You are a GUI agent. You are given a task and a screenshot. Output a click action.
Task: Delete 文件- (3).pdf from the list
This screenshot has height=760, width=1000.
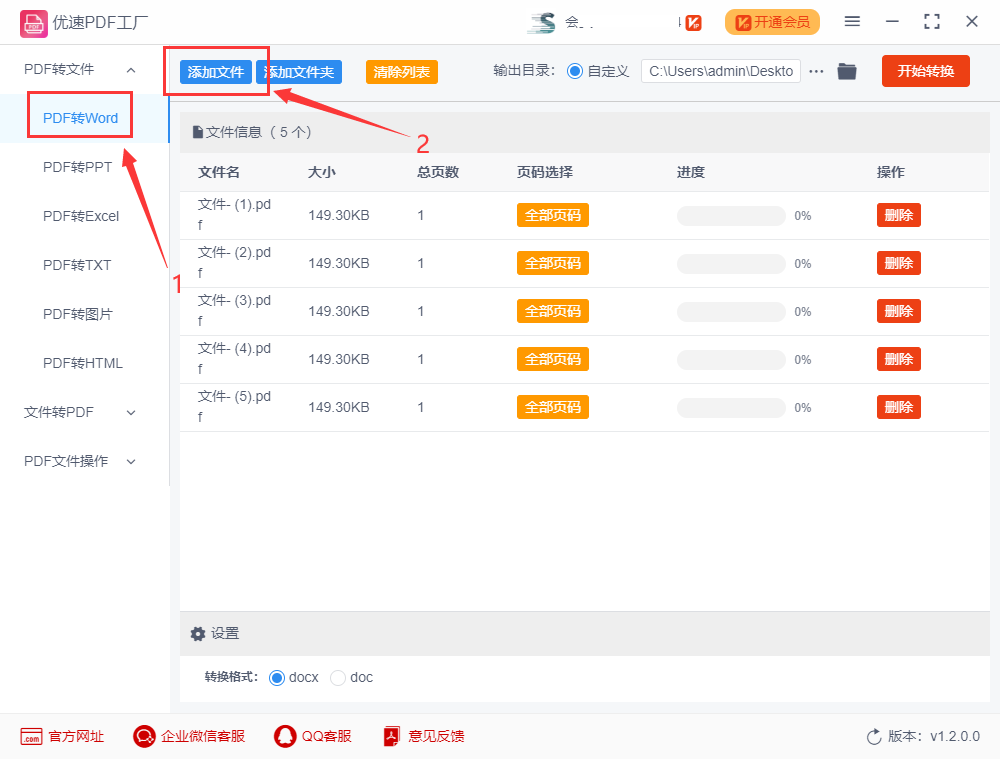pyautogui.click(x=899, y=311)
